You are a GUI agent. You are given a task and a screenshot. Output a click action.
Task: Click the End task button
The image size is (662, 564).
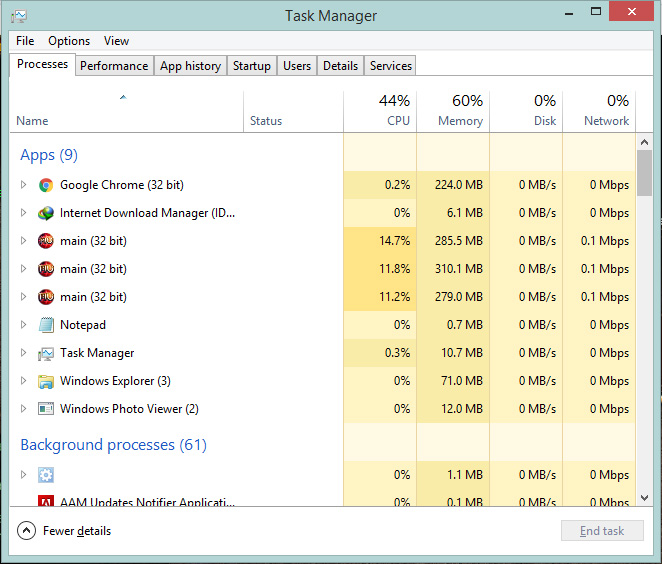[602, 531]
